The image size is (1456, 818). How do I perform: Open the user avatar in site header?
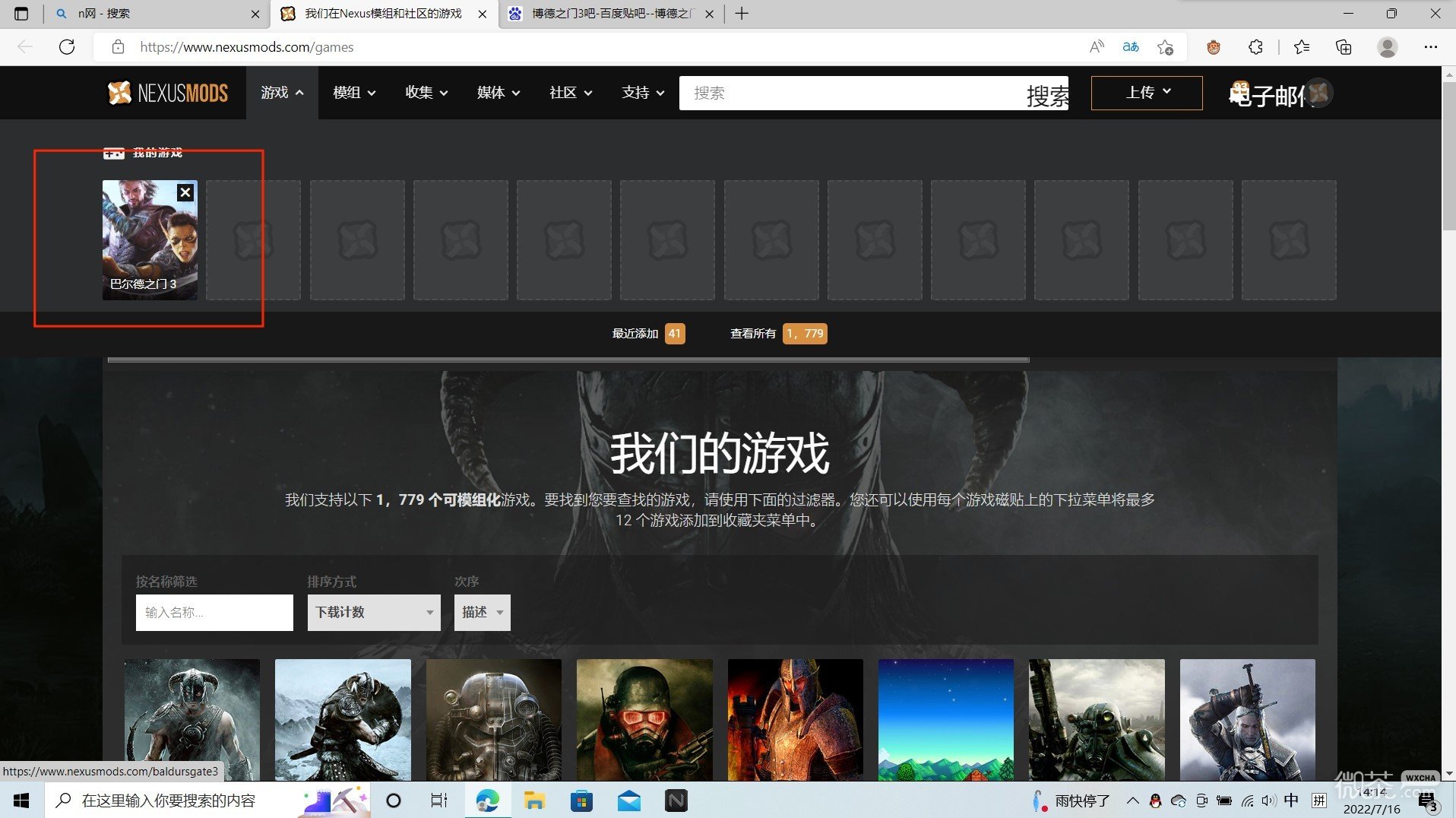pyautogui.click(x=1319, y=93)
